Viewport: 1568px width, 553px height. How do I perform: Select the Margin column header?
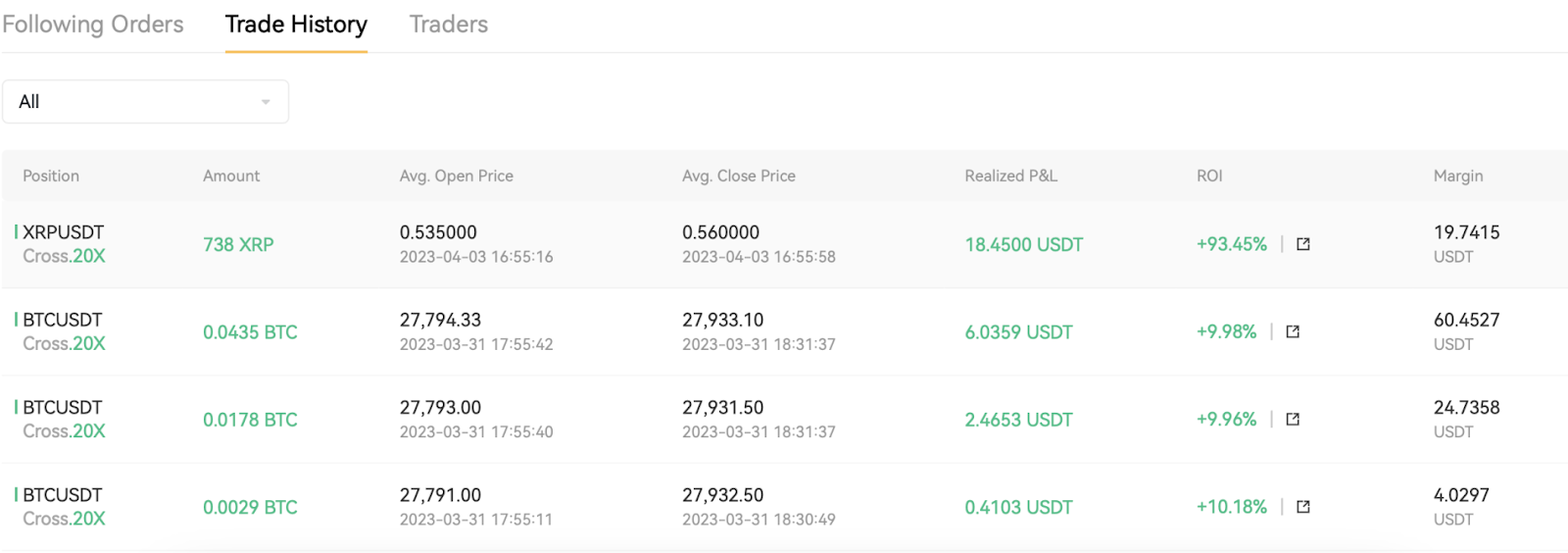tap(1457, 176)
